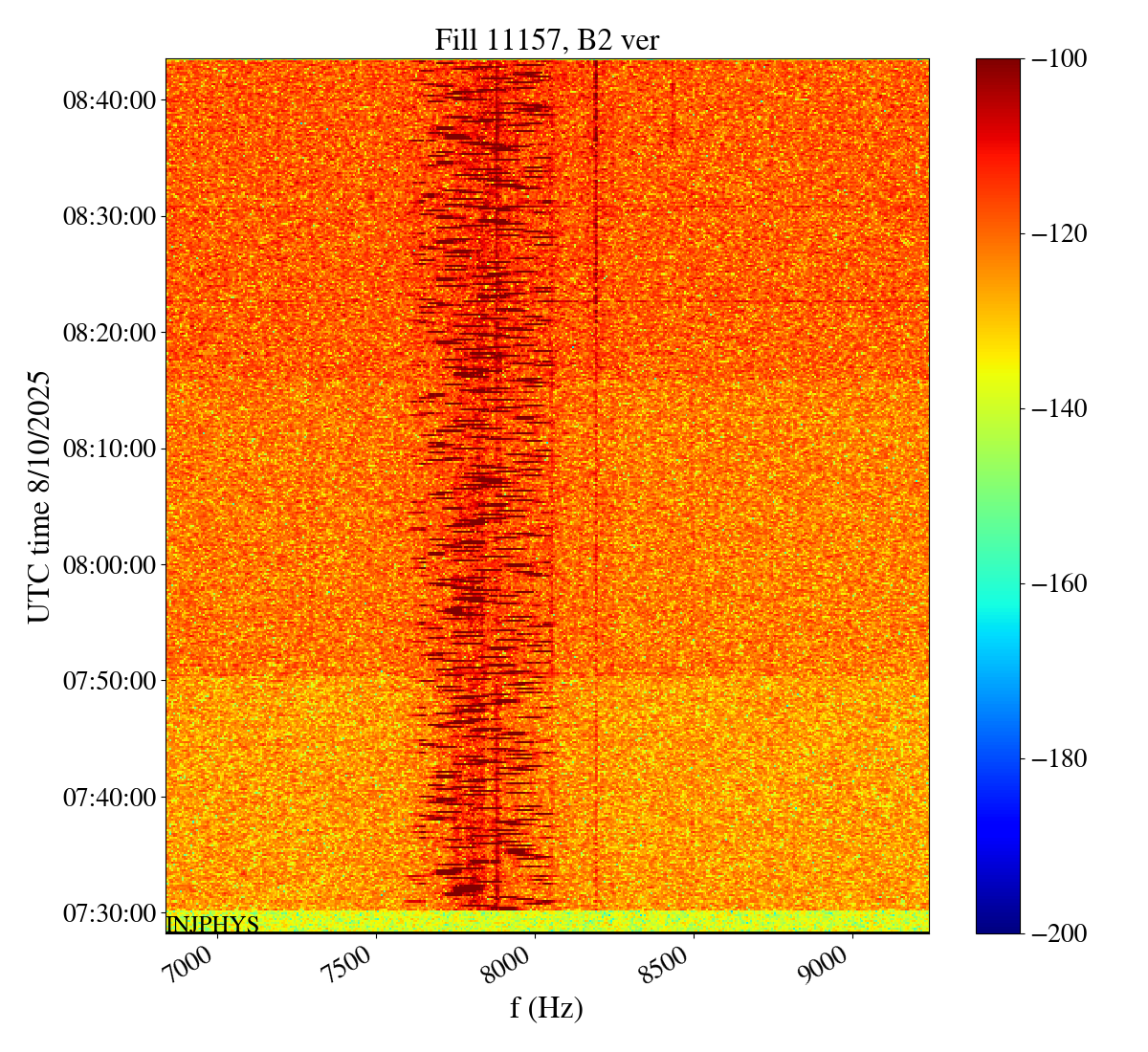Click the 08:30:00 time tick label
The height and width of the screenshot is (1052, 1148).
[109, 216]
